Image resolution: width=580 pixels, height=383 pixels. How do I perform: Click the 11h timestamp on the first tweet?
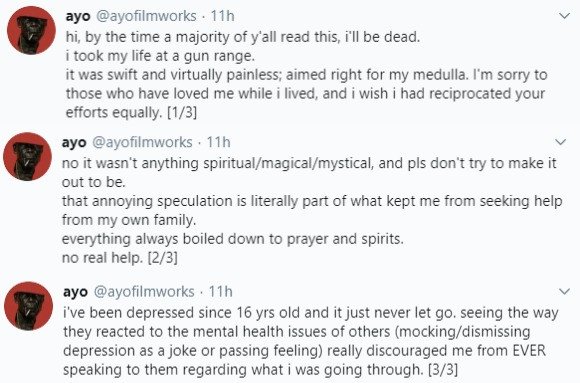point(222,16)
